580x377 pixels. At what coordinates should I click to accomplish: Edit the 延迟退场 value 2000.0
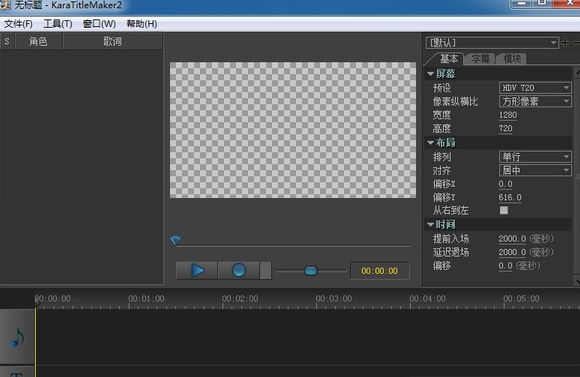pos(512,252)
